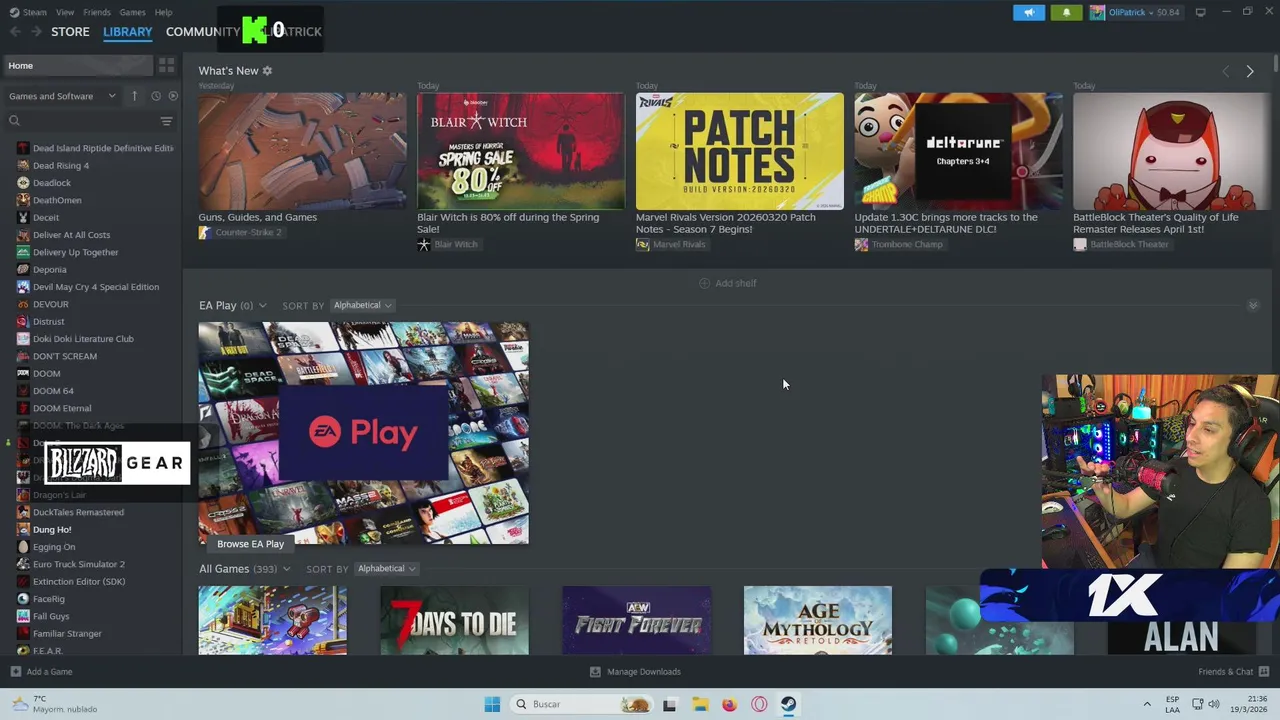The height and width of the screenshot is (720, 1280).
Task: Switch to the STORE tab
Action: click(x=70, y=32)
